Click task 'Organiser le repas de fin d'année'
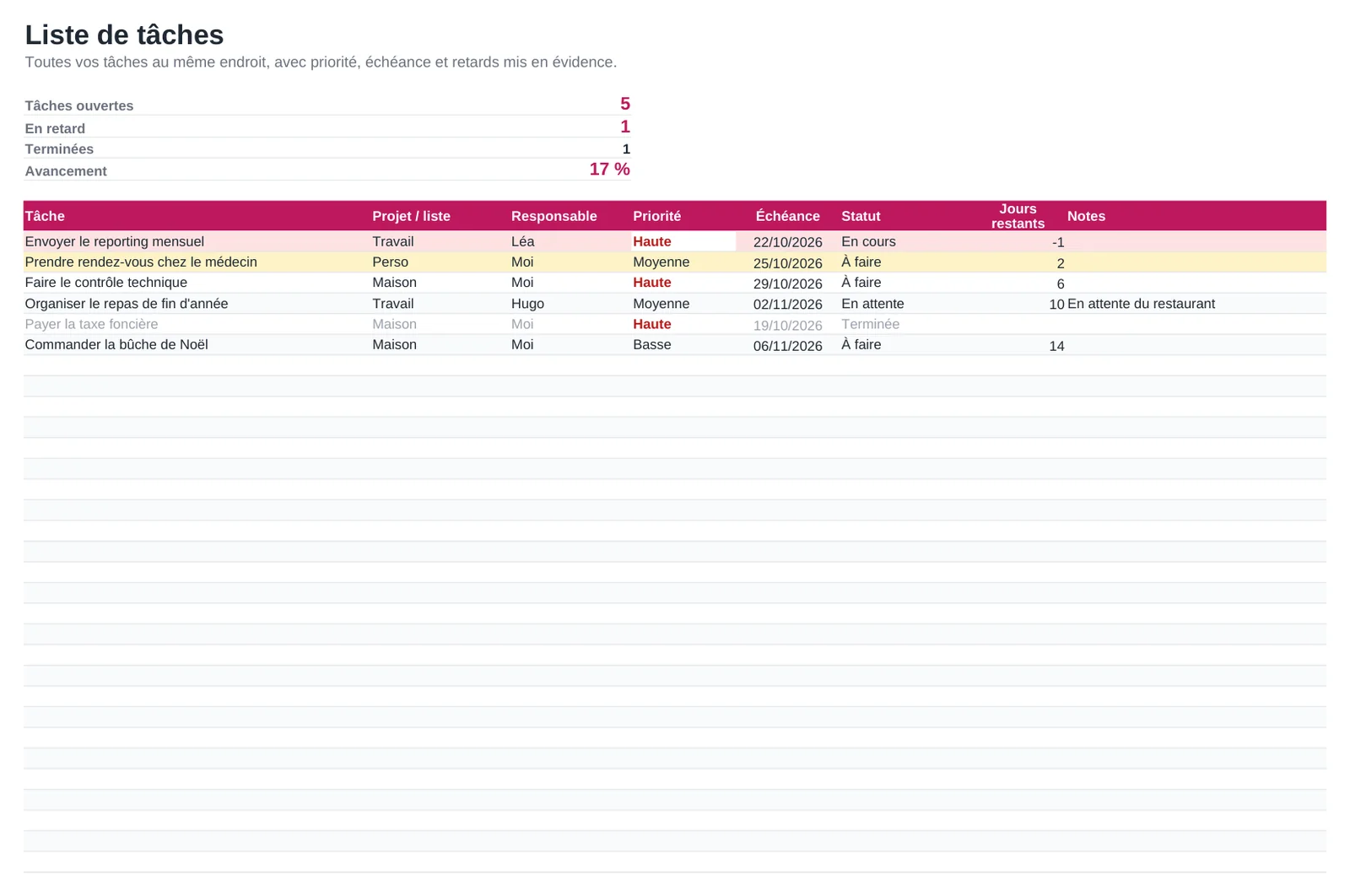The height and width of the screenshot is (896, 1350). tap(126, 304)
